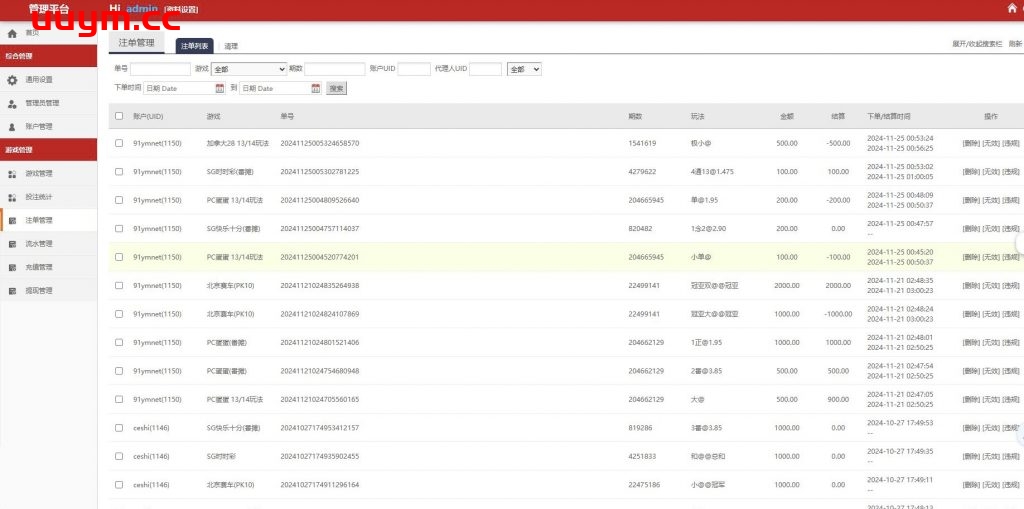This screenshot has height=509, width=1024.
Task: Open 通用设置 via its gear icon
Action: (x=12, y=80)
